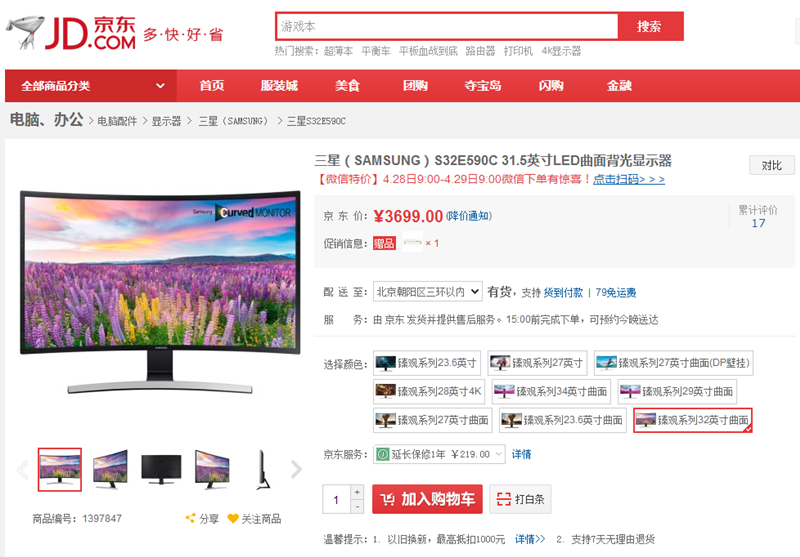
Task: Select third thumbnail back view
Action: point(161,469)
